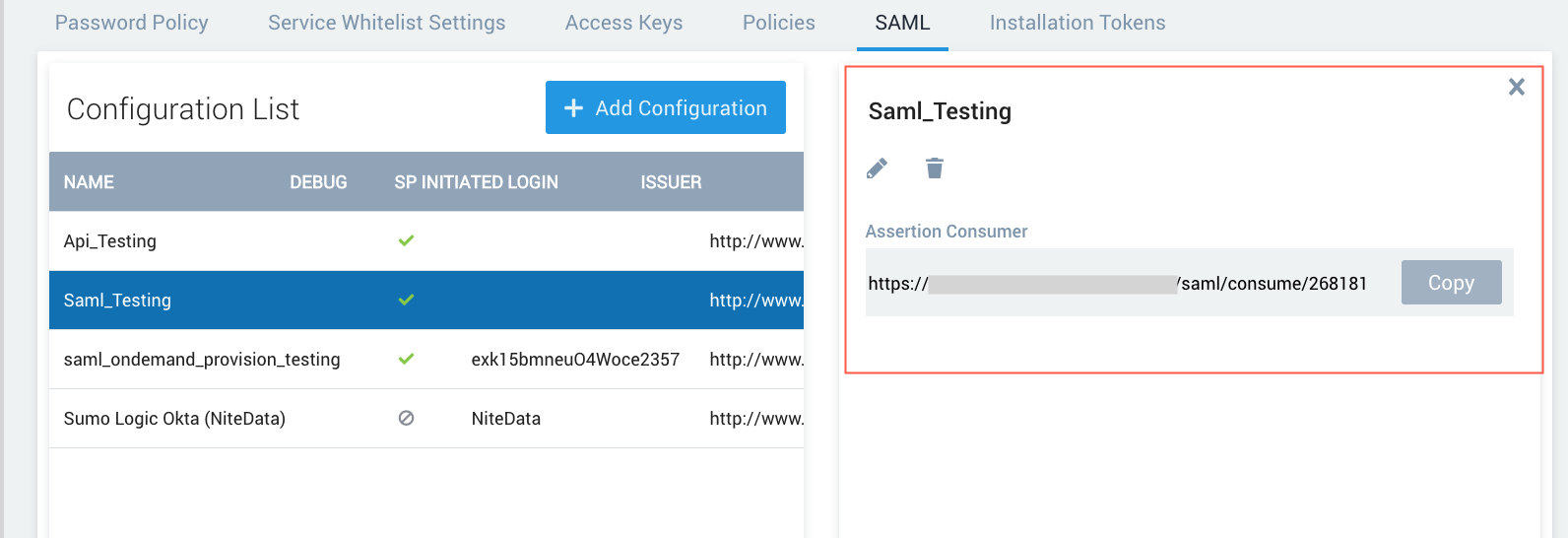Click the disabled debug icon for Sumo Logic Okta

[406, 418]
